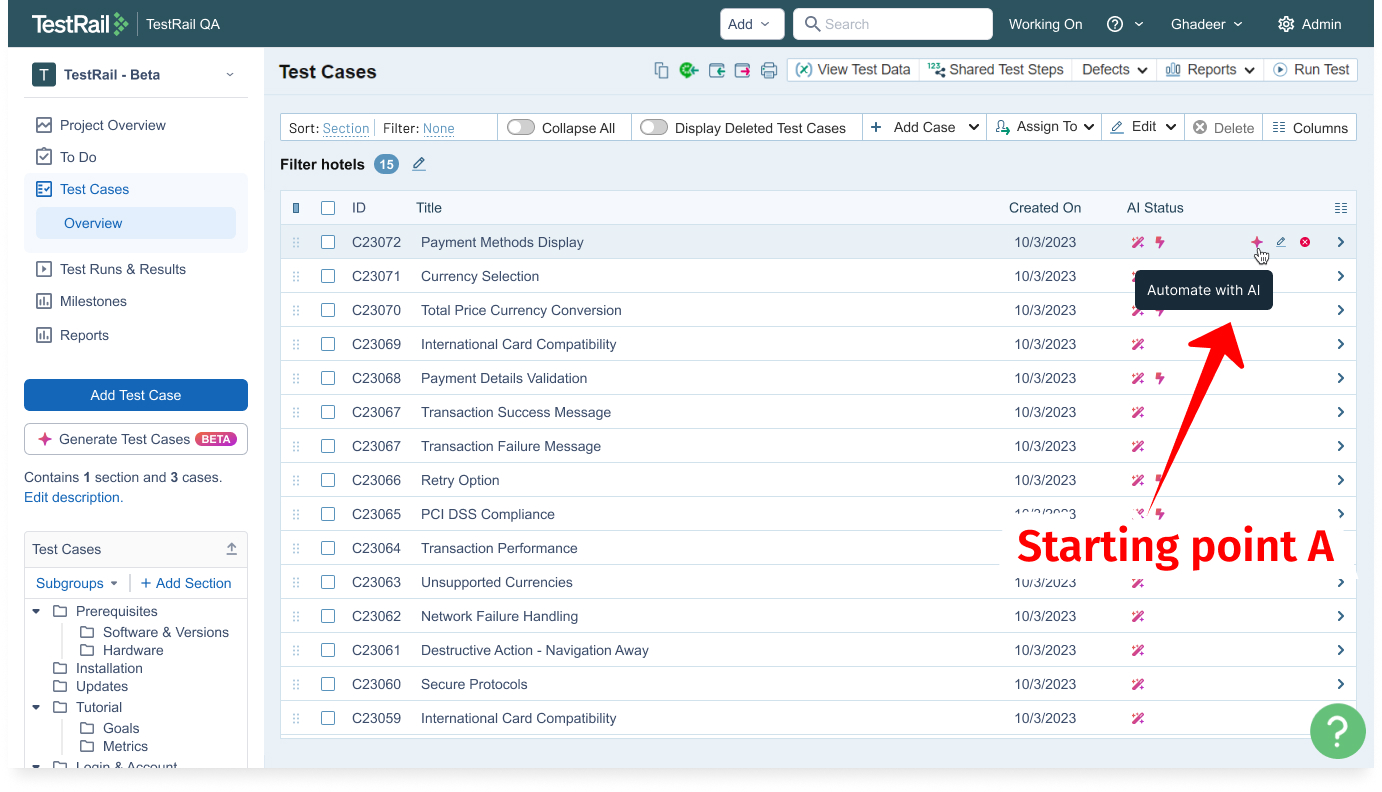
Task: Open To Do in sidebar
Action: (x=66, y=157)
